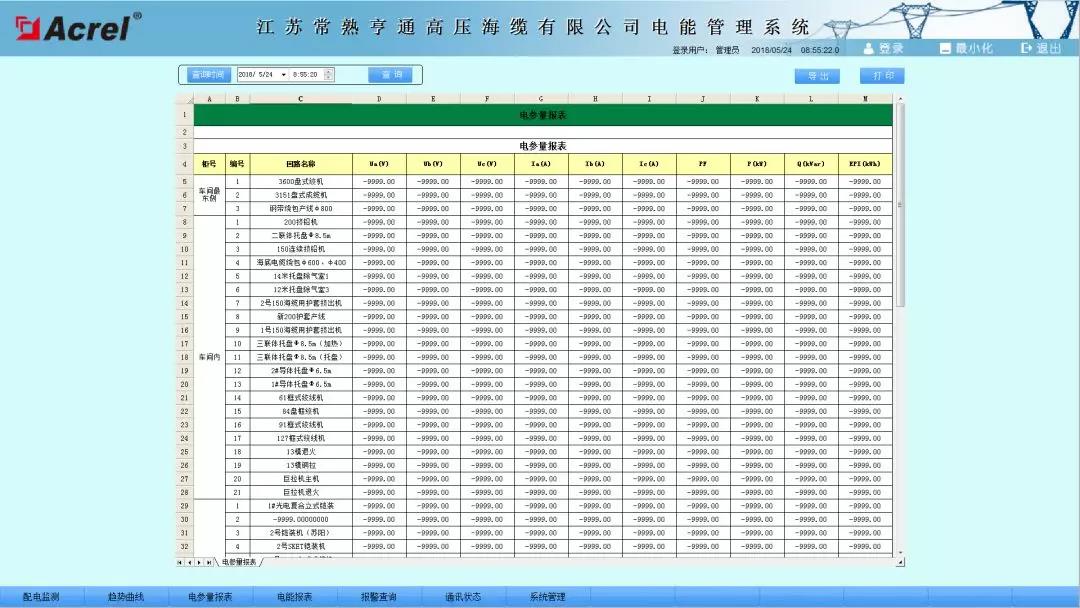Image resolution: width=1080 pixels, height=608 pixels.
Task: Click the 查询 query button
Action: [x=391, y=74]
